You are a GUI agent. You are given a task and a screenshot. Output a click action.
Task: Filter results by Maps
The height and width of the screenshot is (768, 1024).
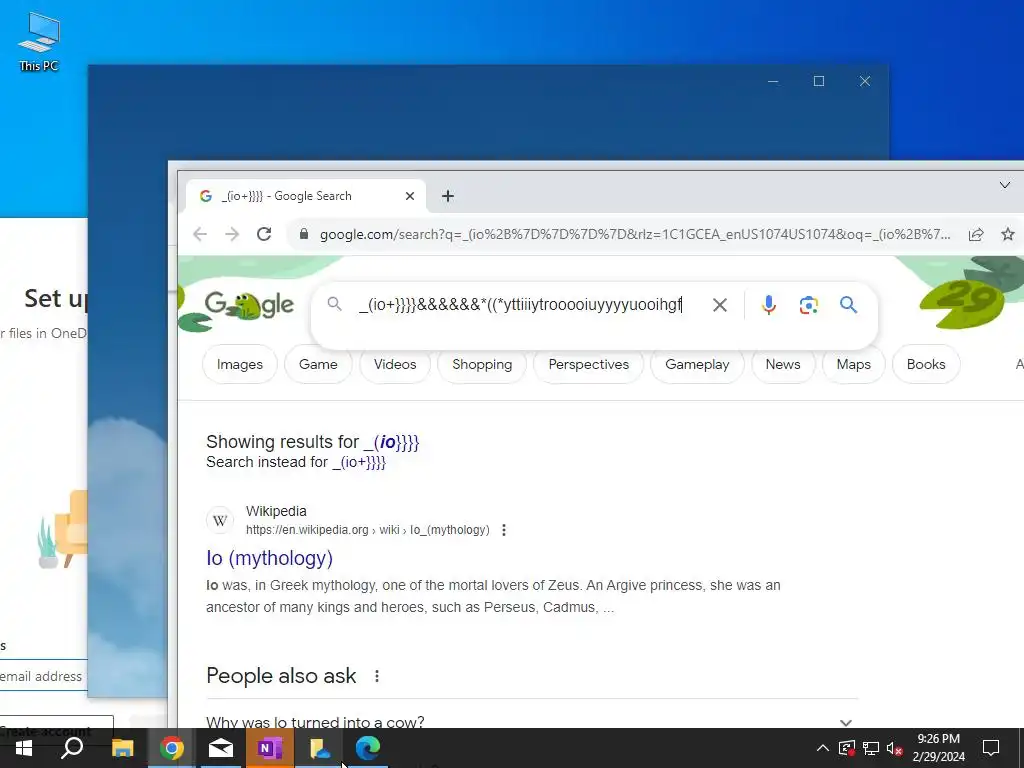pos(854,364)
